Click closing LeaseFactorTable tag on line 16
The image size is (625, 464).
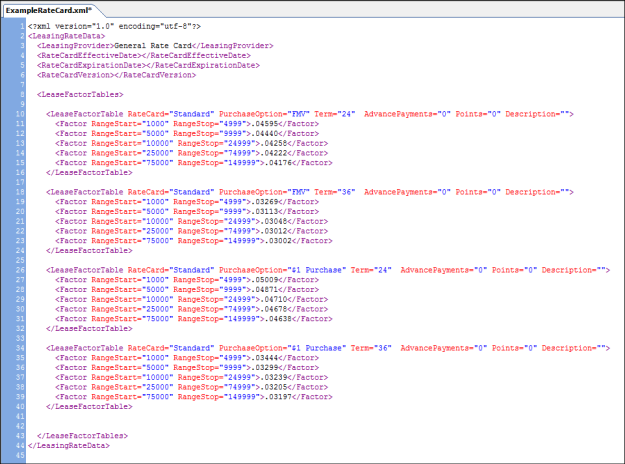[x=89, y=173]
